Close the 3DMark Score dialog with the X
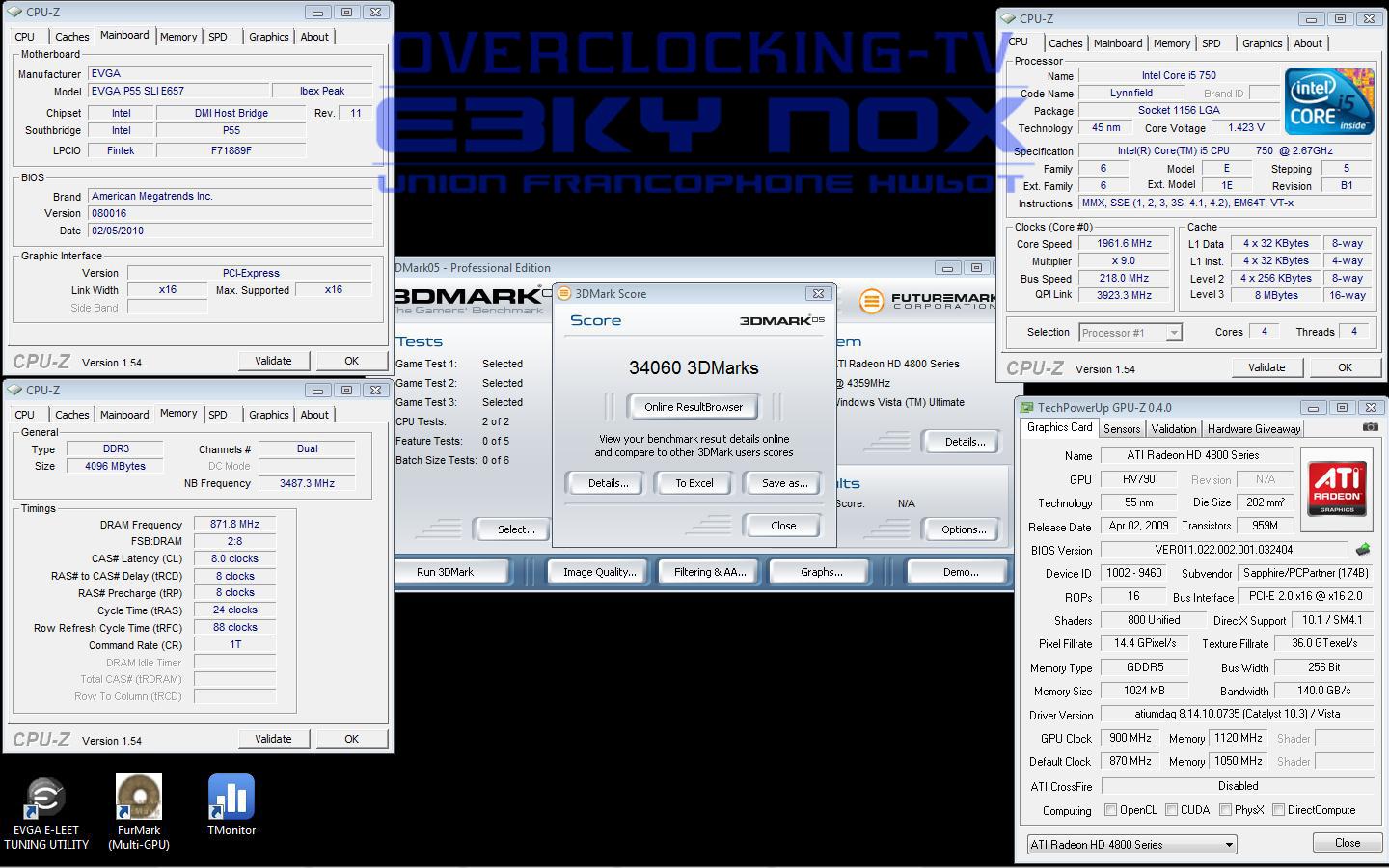1389x868 pixels. click(x=818, y=293)
